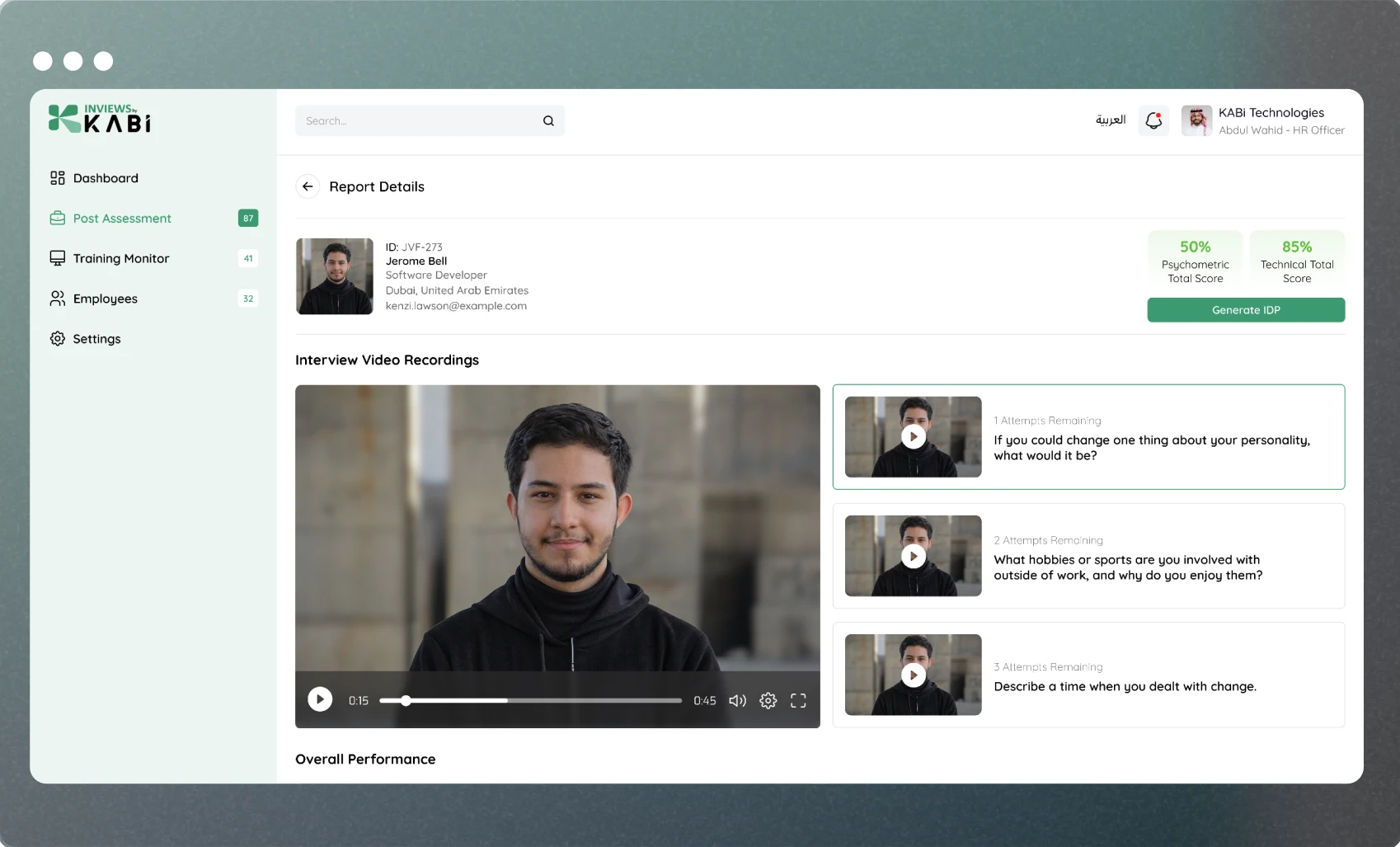Click the 41 badge on Training Monitor
The width and height of the screenshot is (1400, 847).
coord(248,258)
